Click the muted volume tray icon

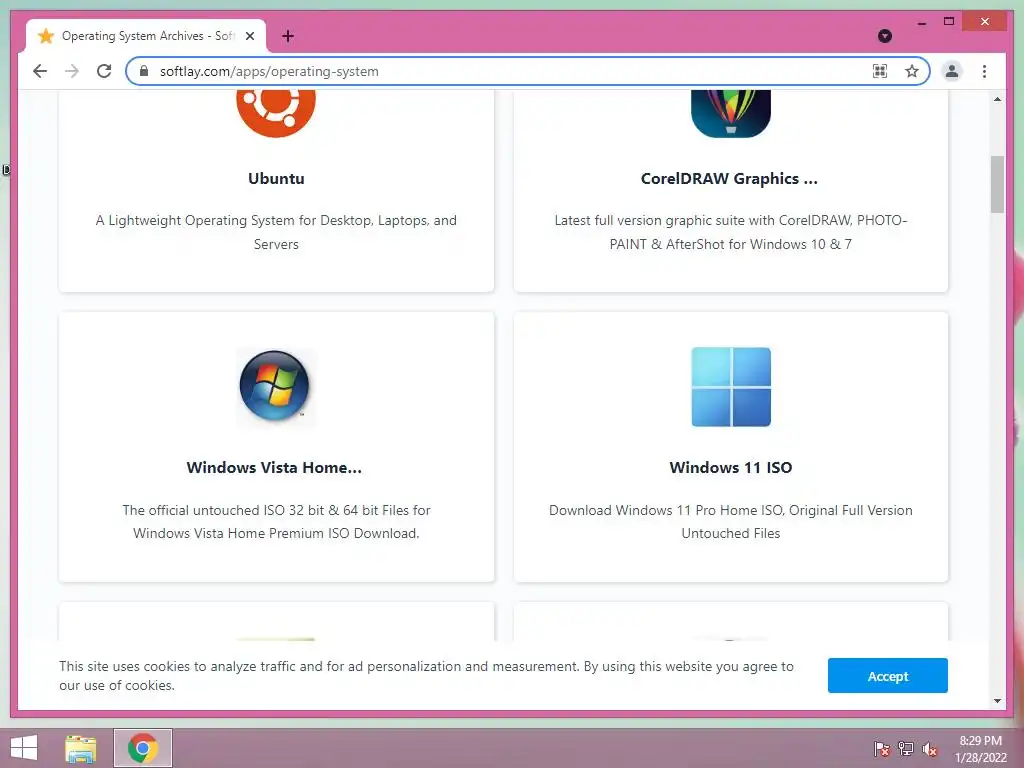929,748
